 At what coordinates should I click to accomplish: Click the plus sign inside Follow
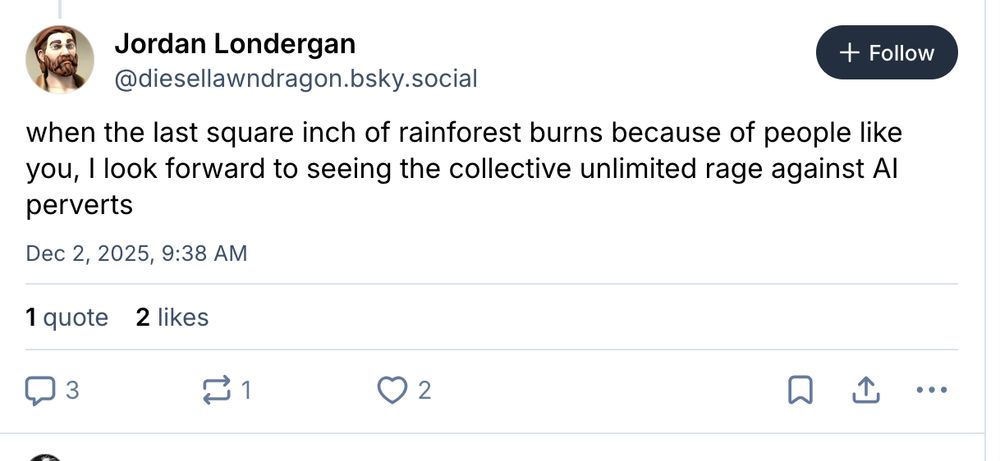[850, 53]
